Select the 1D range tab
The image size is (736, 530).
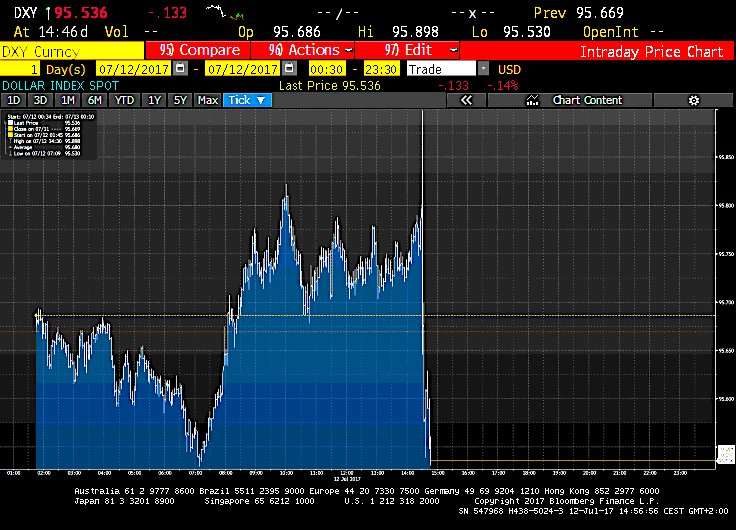[x=14, y=100]
